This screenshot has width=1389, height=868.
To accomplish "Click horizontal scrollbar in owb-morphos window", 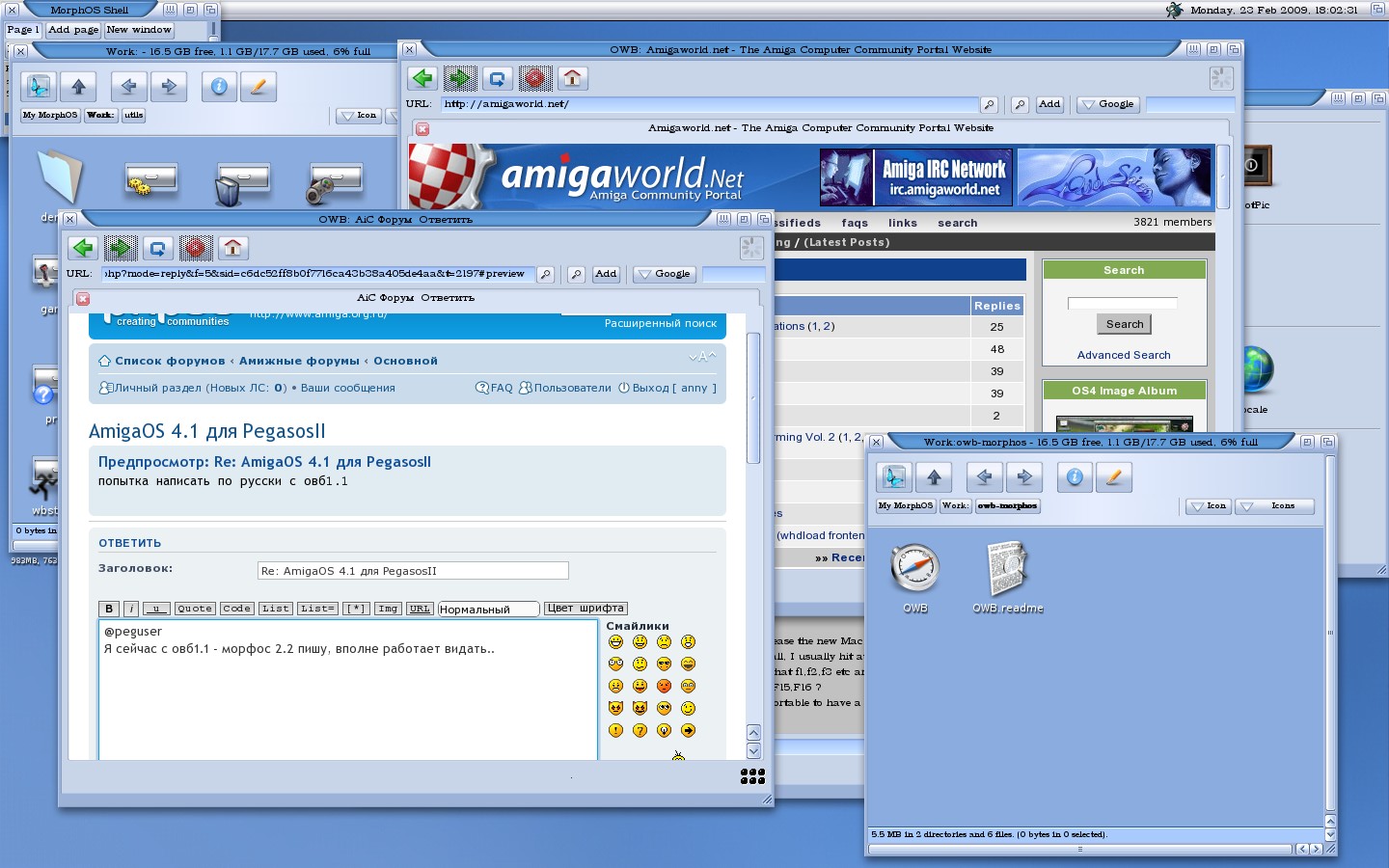I will point(1080,850).
